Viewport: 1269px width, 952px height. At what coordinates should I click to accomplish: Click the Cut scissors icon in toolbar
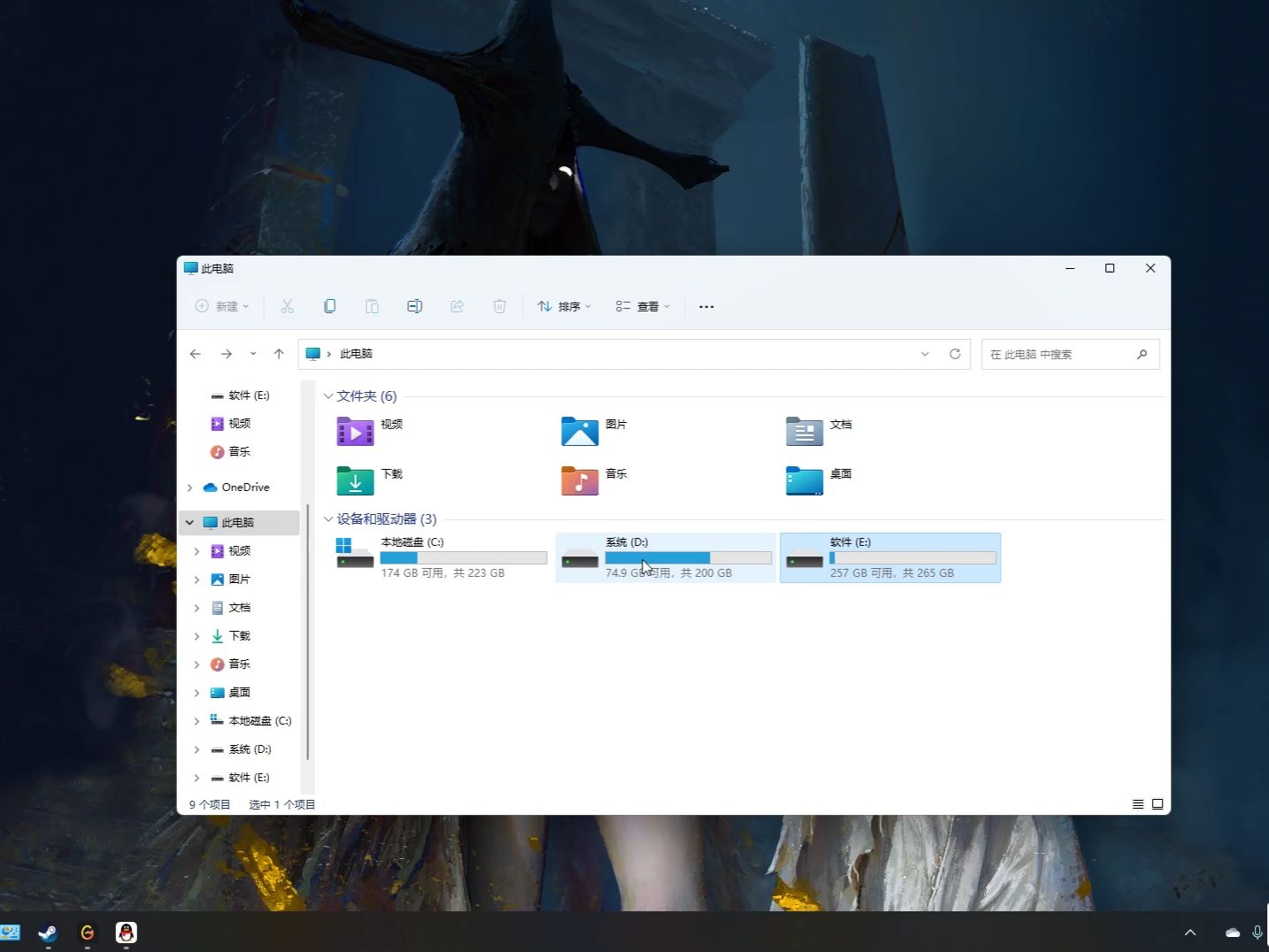coord(287,306)
